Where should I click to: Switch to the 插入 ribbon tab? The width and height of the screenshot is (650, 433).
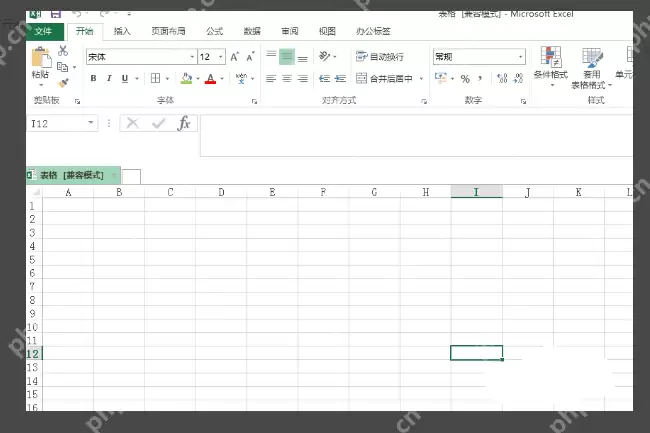pos(122,31)
